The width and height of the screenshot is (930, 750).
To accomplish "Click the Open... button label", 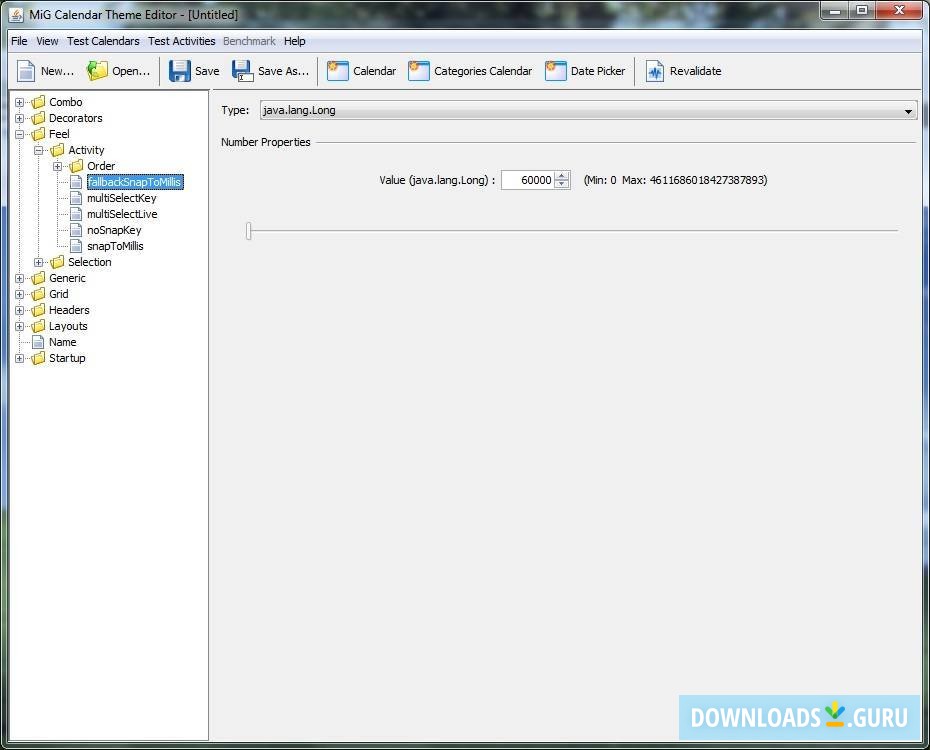I will 131,71.
